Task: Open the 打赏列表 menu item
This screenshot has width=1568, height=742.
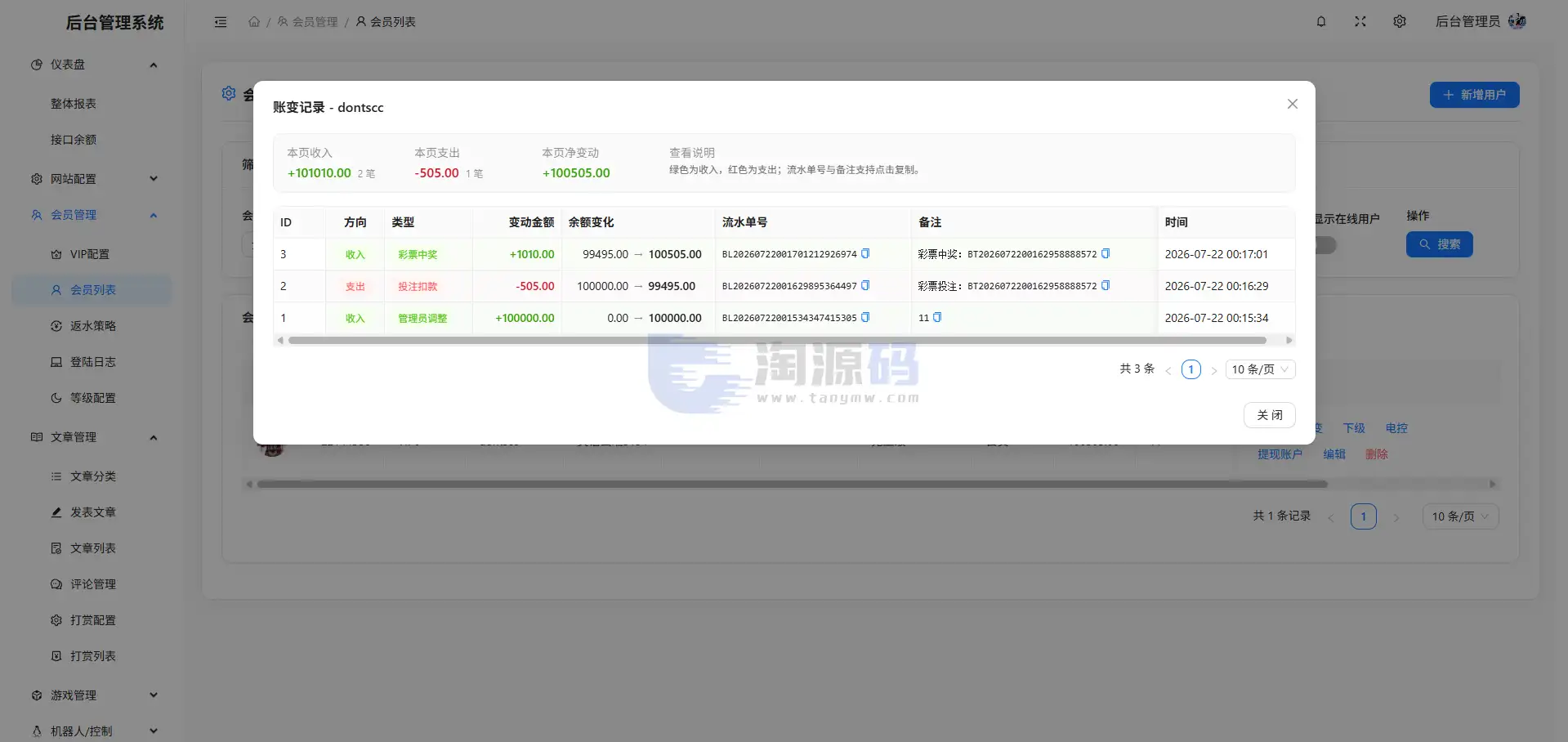Action: (92, 656)
